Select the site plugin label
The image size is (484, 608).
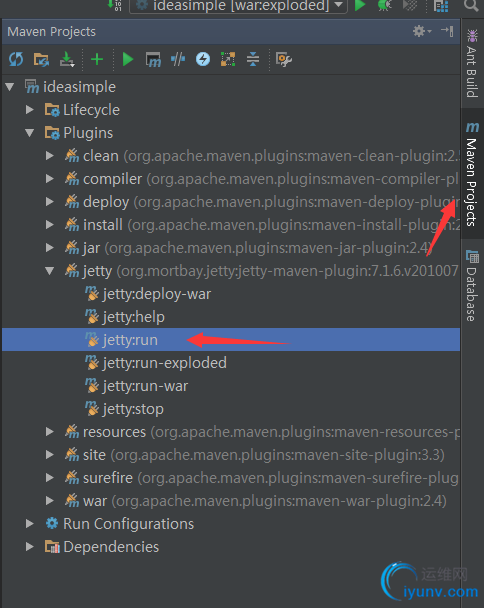(94, 455)
